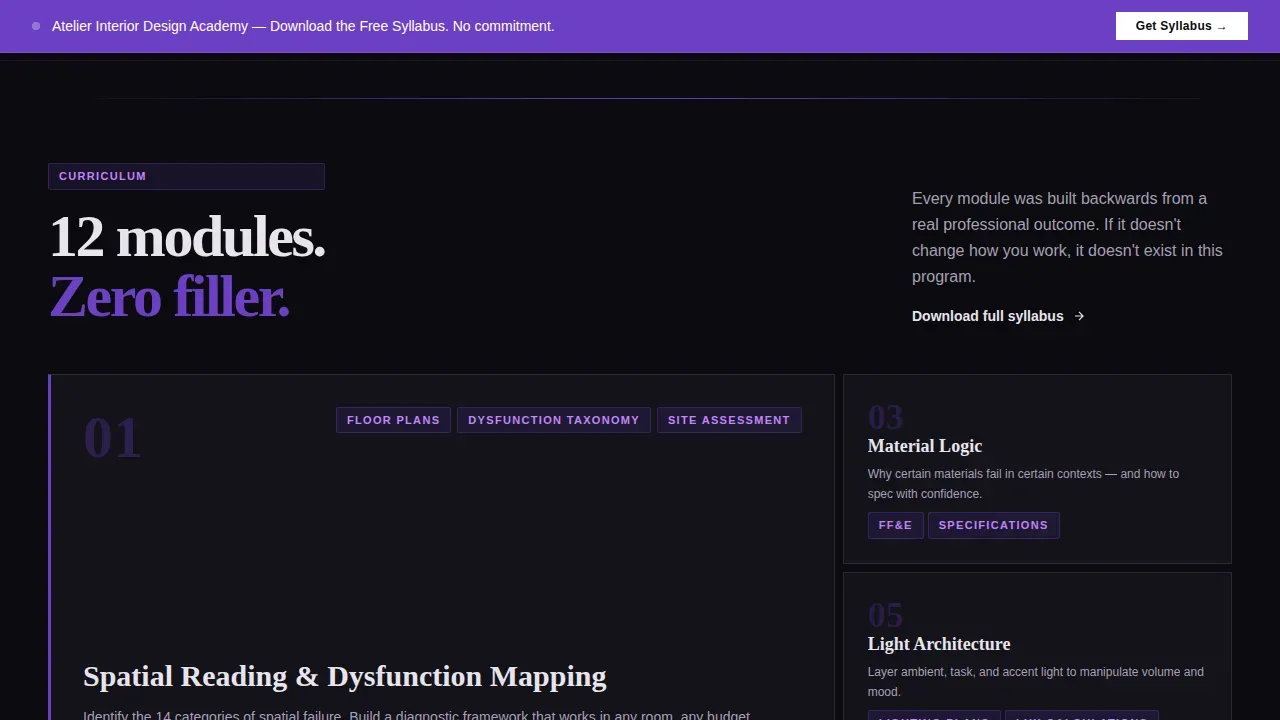
Task: Click the Material Logic description text
Action: (x=1023, y=484)
